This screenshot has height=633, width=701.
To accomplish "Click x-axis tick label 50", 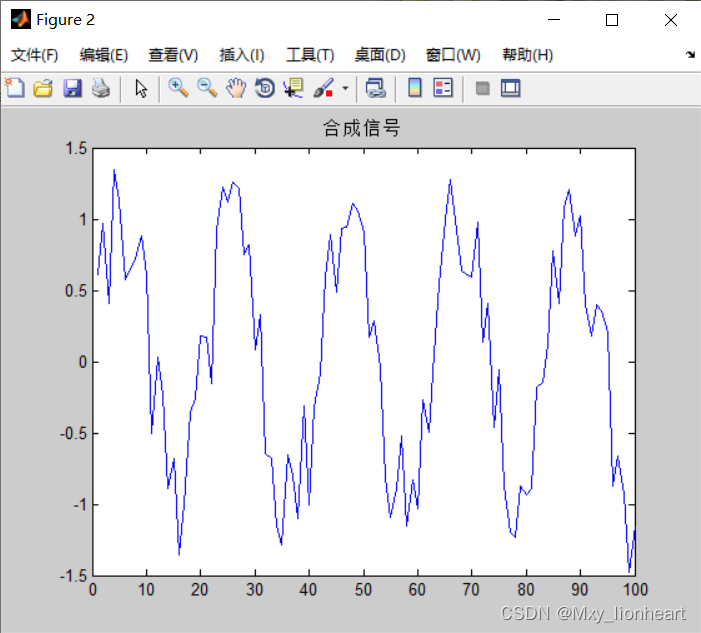I will (363, 590).
